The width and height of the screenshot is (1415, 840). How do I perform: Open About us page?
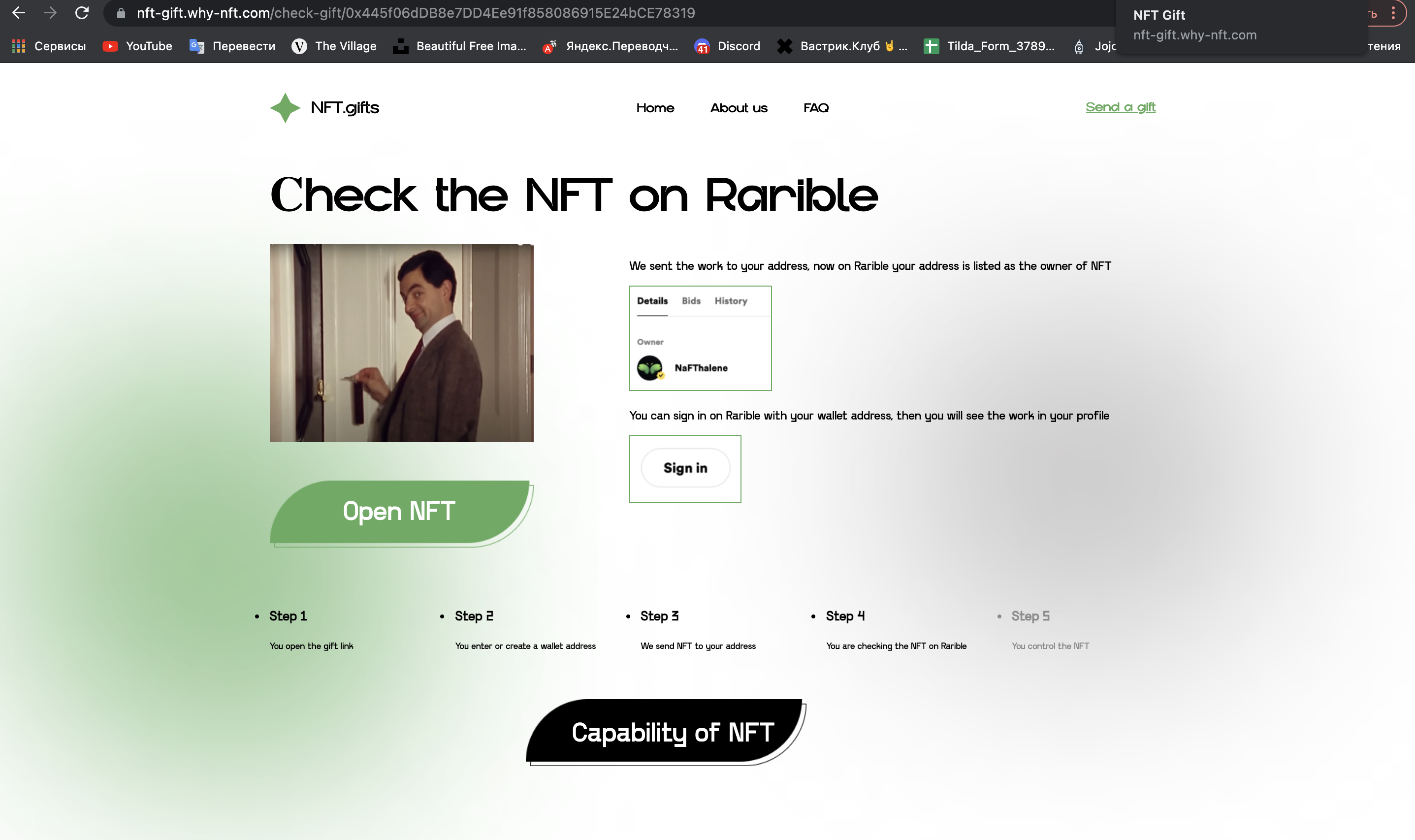pos(739,107)
